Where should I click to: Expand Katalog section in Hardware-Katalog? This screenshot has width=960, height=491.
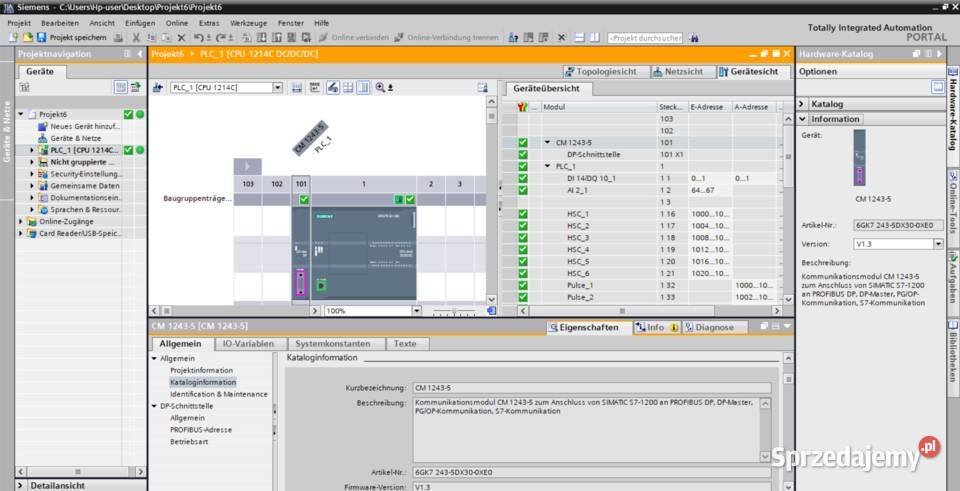pyautogui.click(x=803, y=104)
